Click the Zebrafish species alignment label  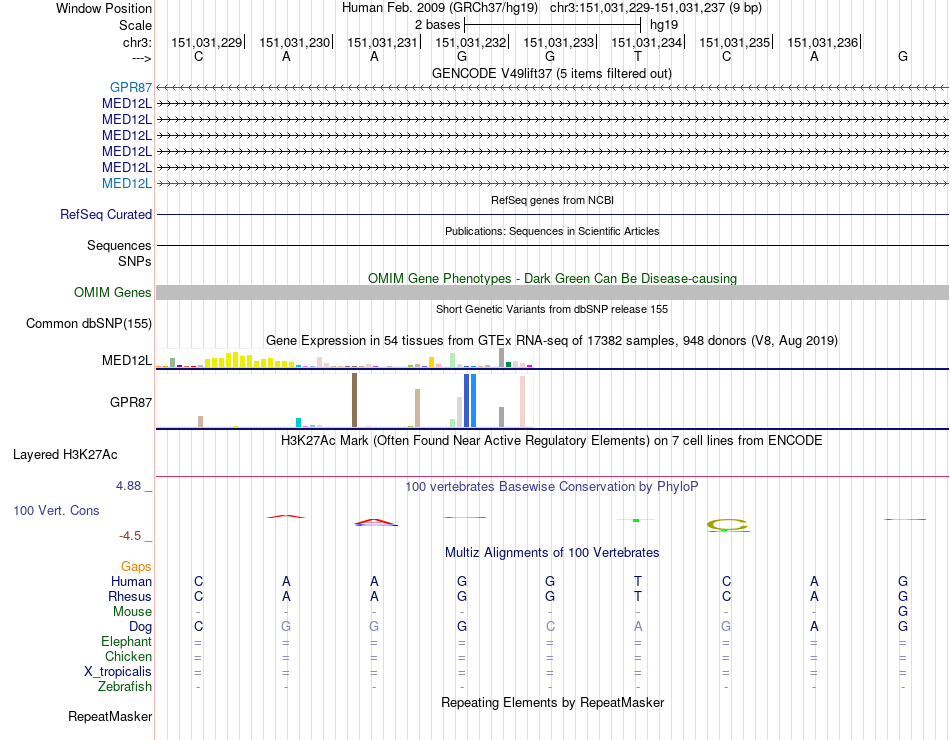(125, 687)
